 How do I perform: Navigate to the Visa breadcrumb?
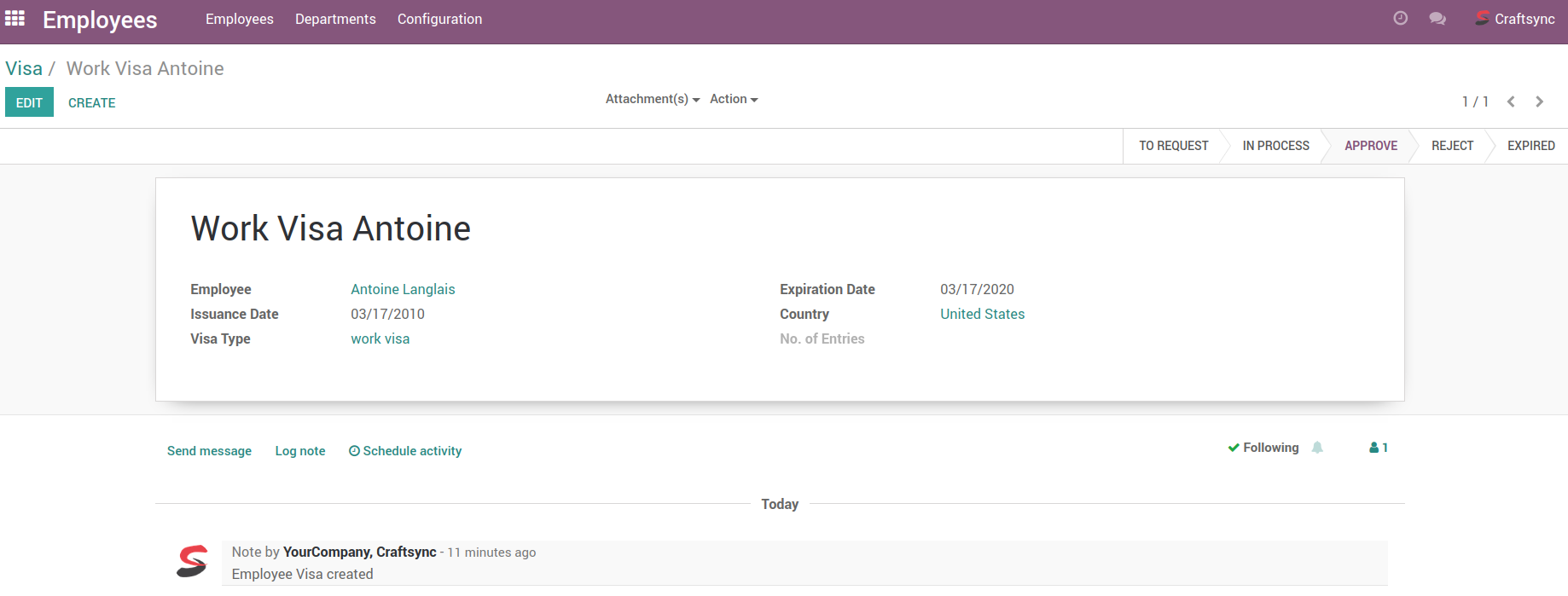pyautogui.click(x=24, y=68)
